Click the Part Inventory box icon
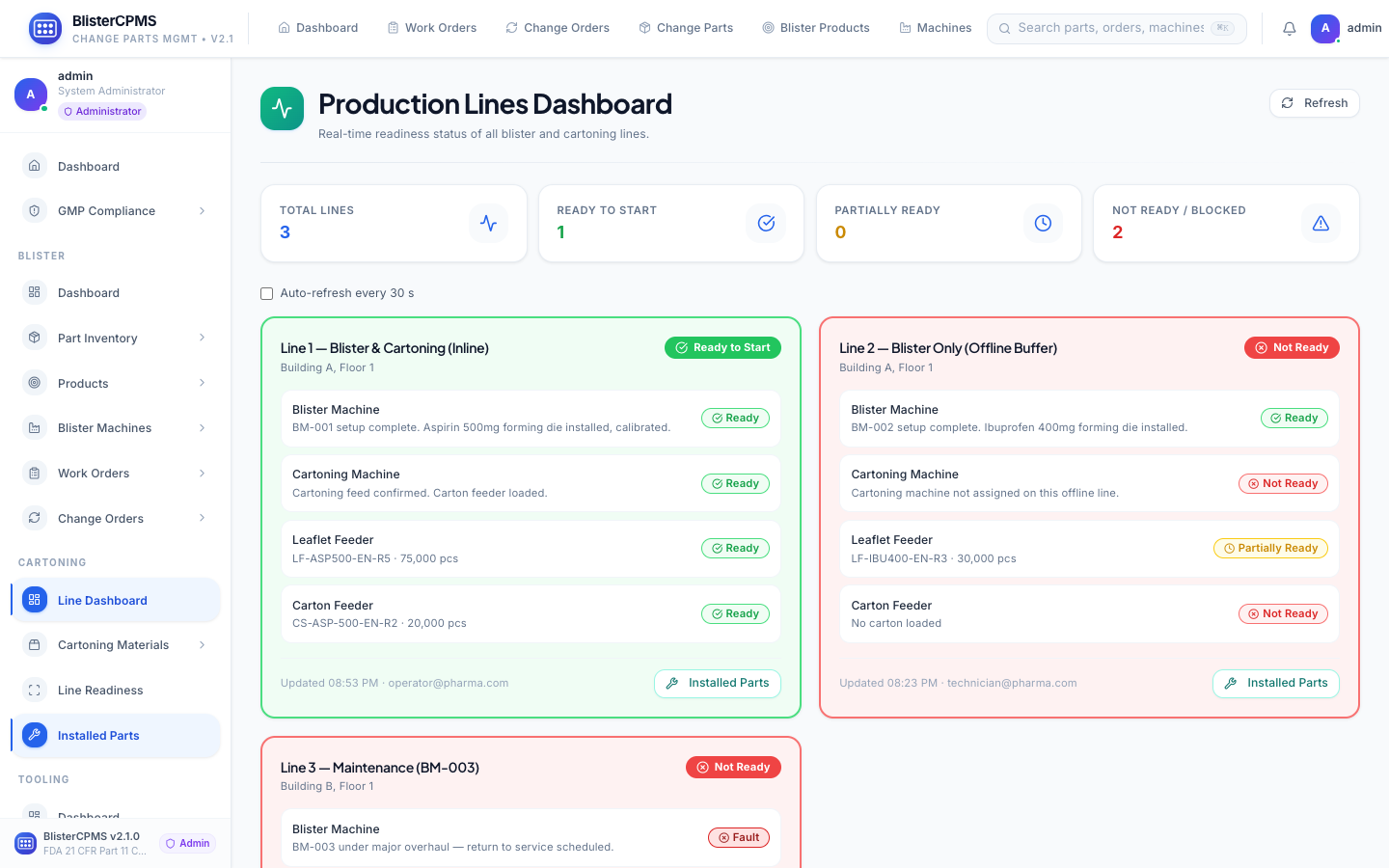Viewport: 1389px width, 868px height. [x=35, y=338]
